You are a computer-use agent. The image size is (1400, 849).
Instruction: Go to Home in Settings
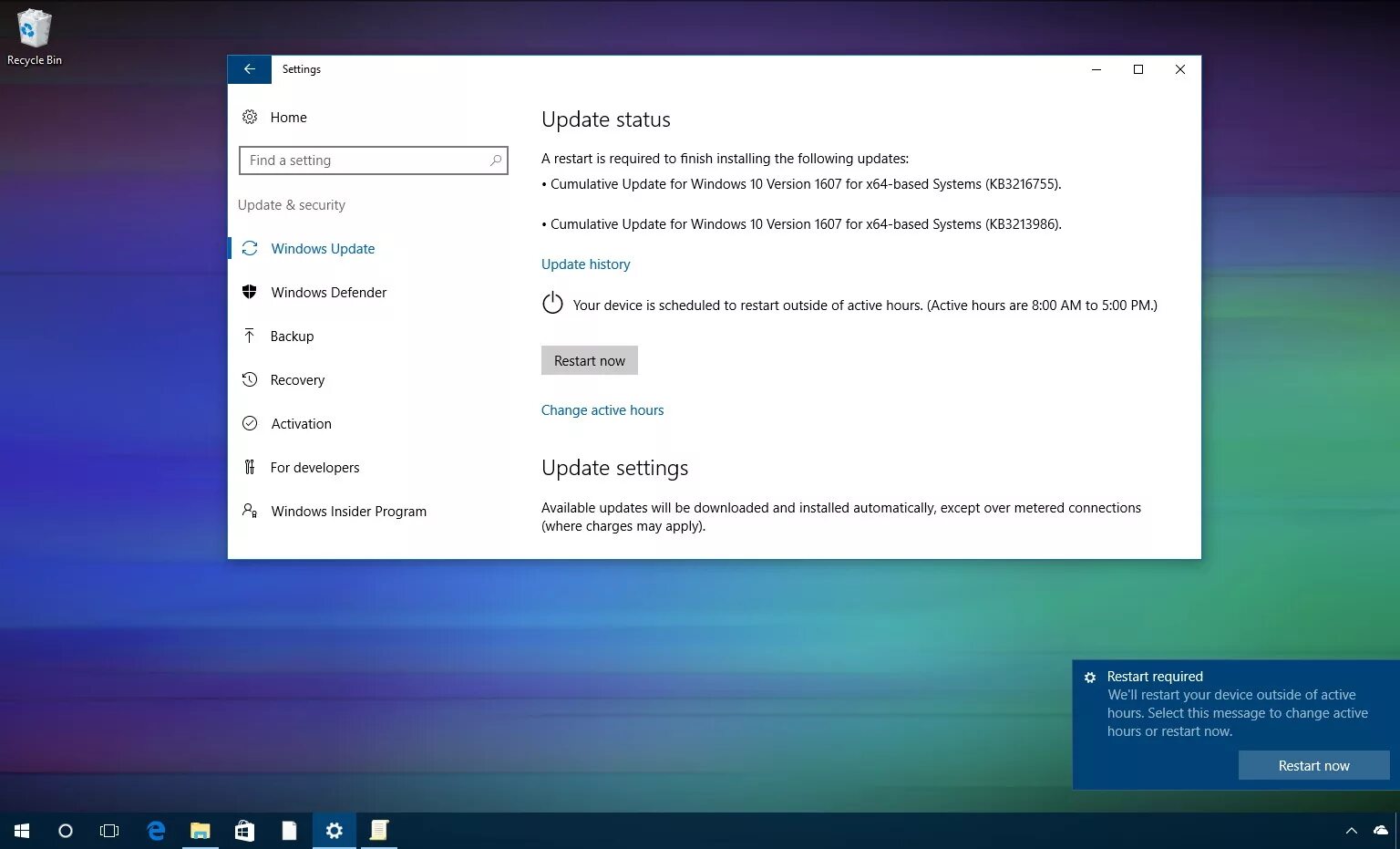(289, 117)
